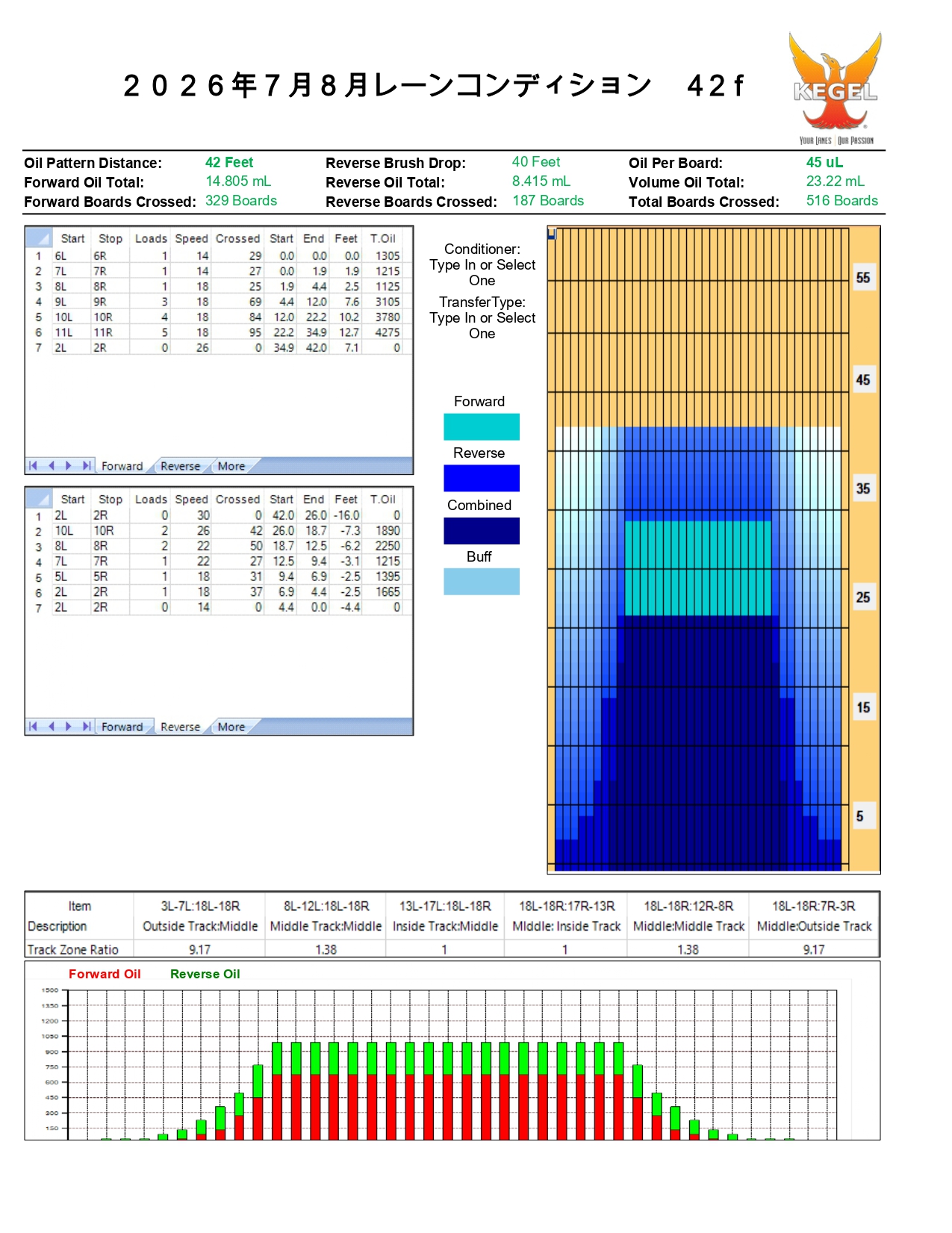This screenshot has height=1233, width=952.
Task: Go to first sheet in reverse table navigation
Action: coord(33,727)
